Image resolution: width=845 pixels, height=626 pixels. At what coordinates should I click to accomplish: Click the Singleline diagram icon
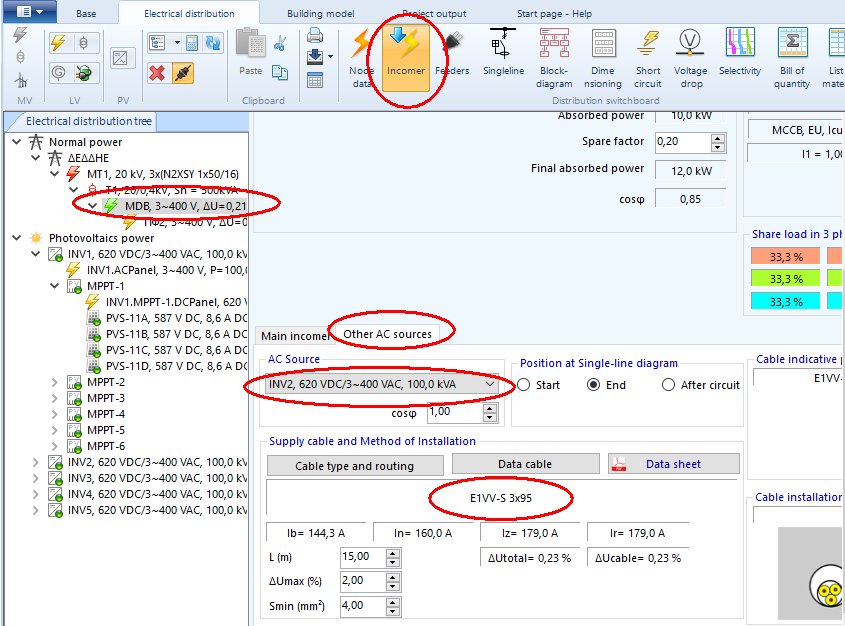click(x=503, y=57)
